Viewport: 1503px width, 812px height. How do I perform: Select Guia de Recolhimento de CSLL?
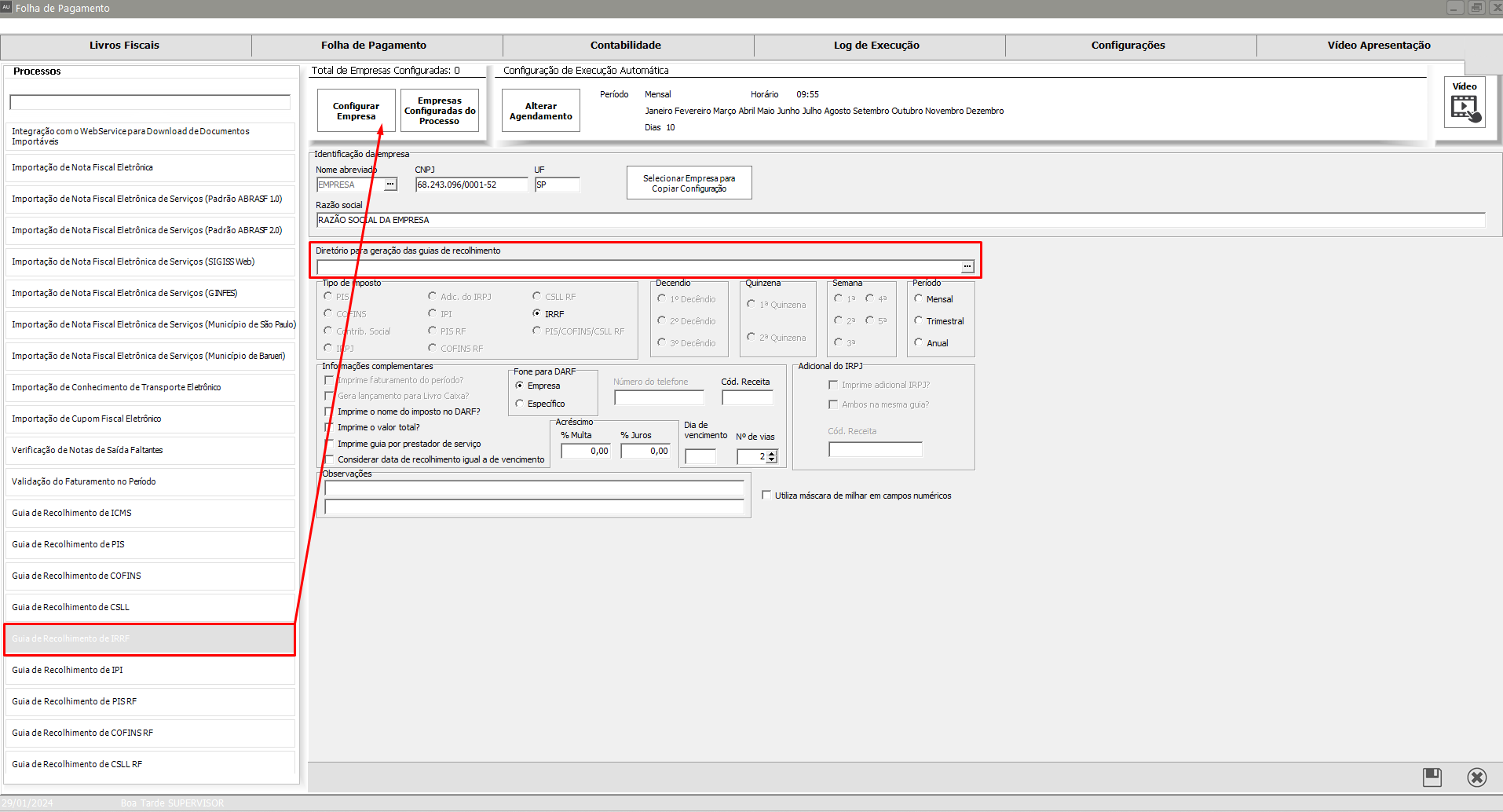pos(150,607)
